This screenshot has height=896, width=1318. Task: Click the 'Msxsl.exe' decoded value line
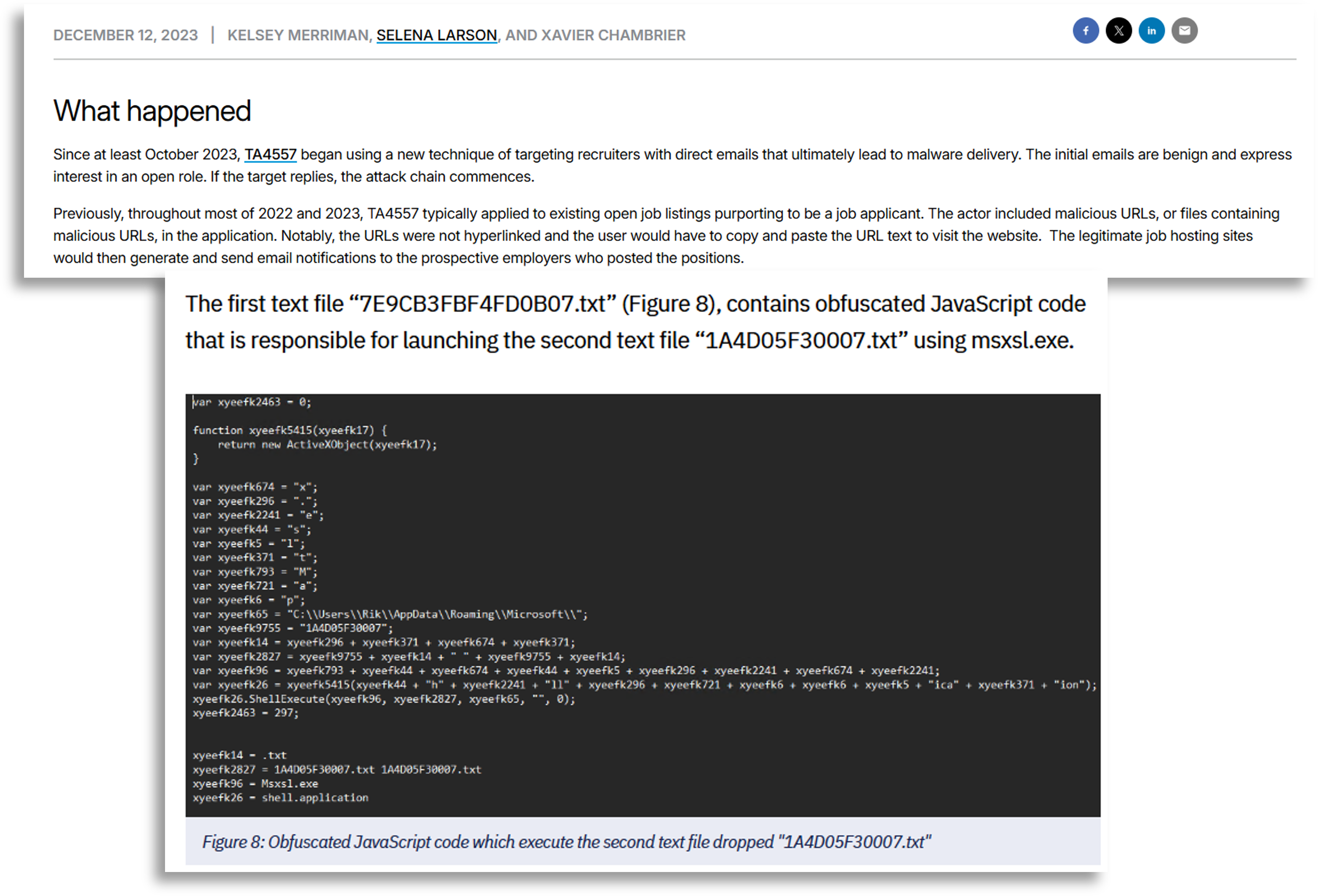[x=255, y=783]
